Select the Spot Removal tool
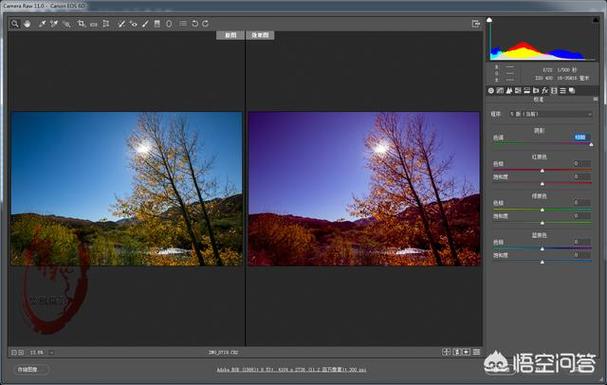The image size is (607, 385). tap(122, 24)
